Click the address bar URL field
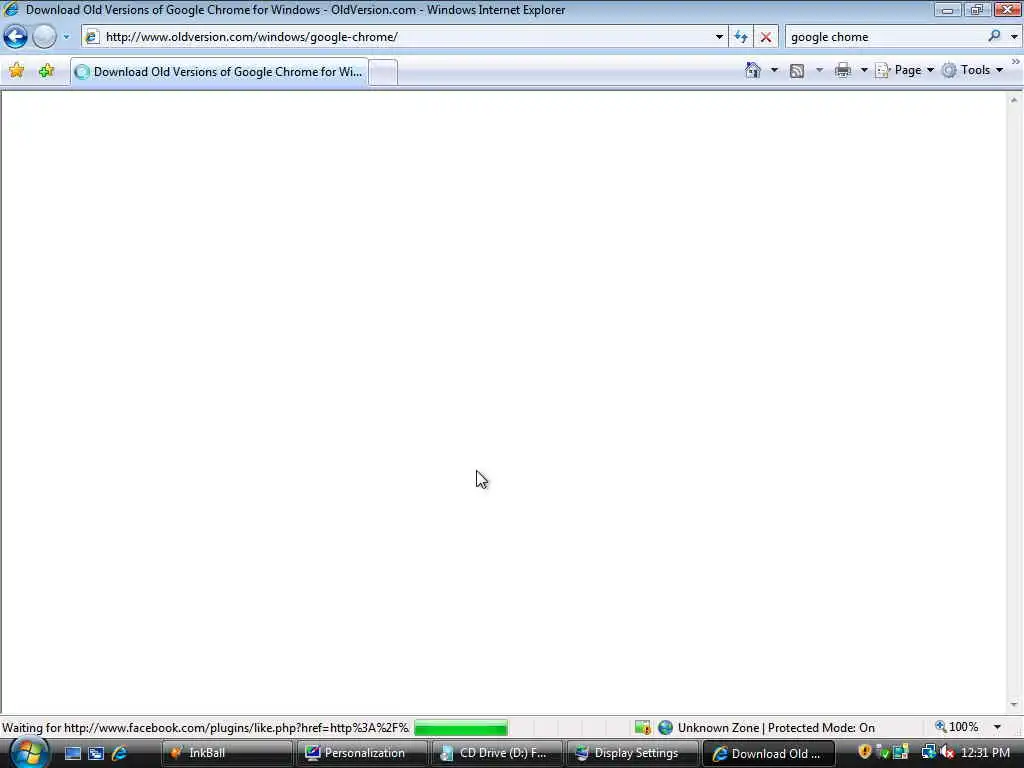This screenshot has width=1024, height=768. pos(405,37)
